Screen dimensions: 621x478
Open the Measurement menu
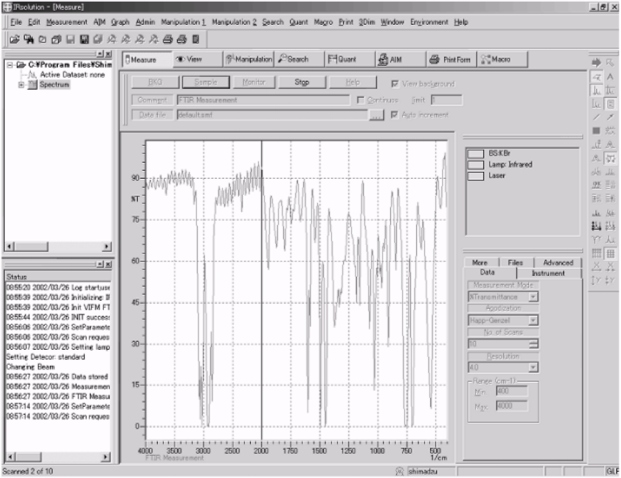click(x=67, y=22)
